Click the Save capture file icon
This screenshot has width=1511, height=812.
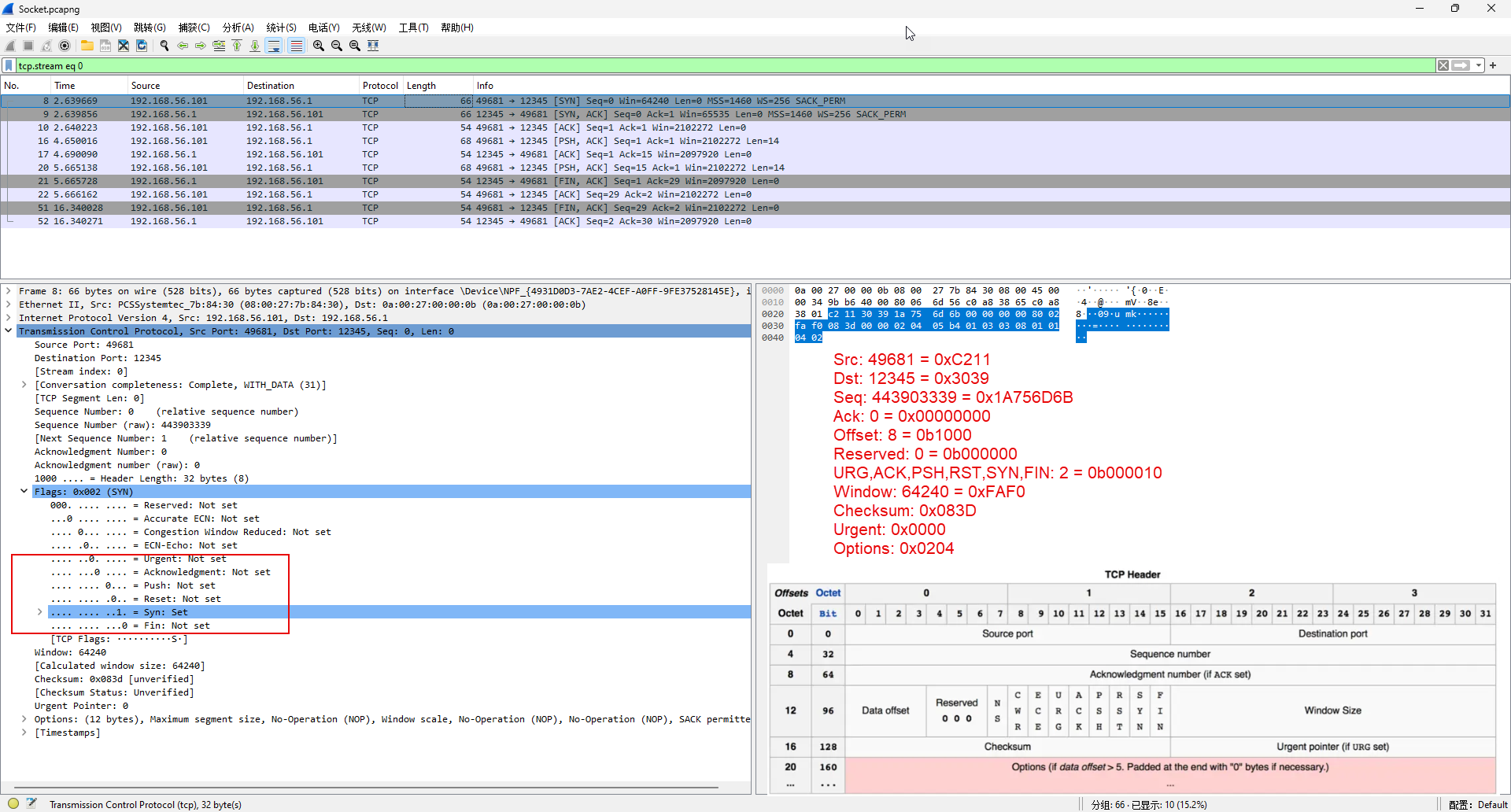point(105,46)
